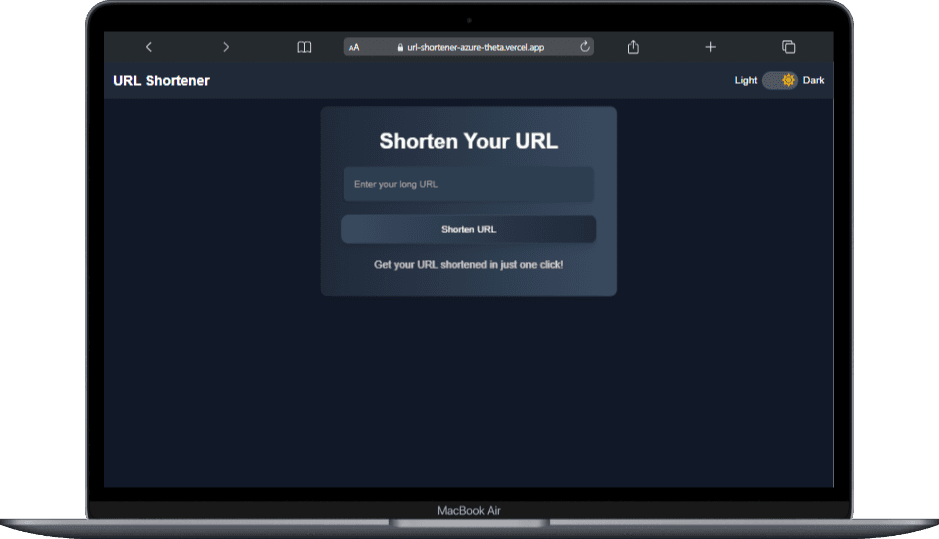The height and width of the screenshot is (539, 939).
Task: Show the tab overview icon
Action: tap(788, 47)
